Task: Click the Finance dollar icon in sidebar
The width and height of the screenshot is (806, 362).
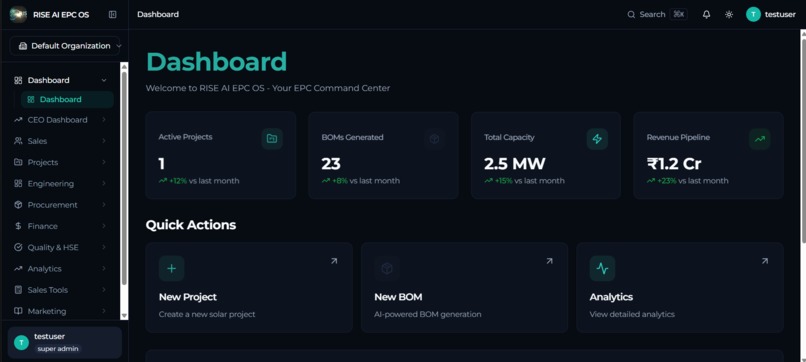Action: 19,226
